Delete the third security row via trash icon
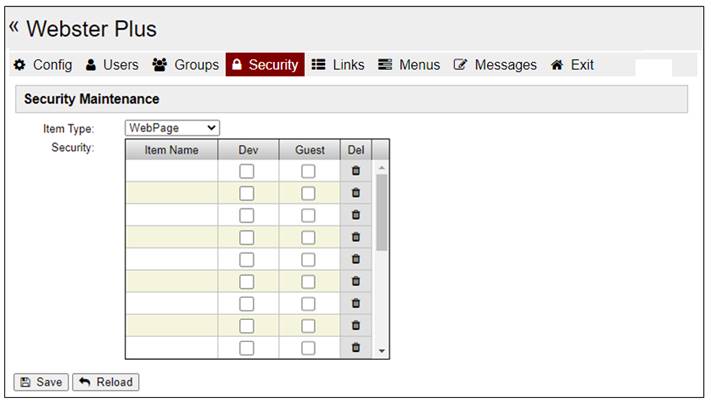 355,215
